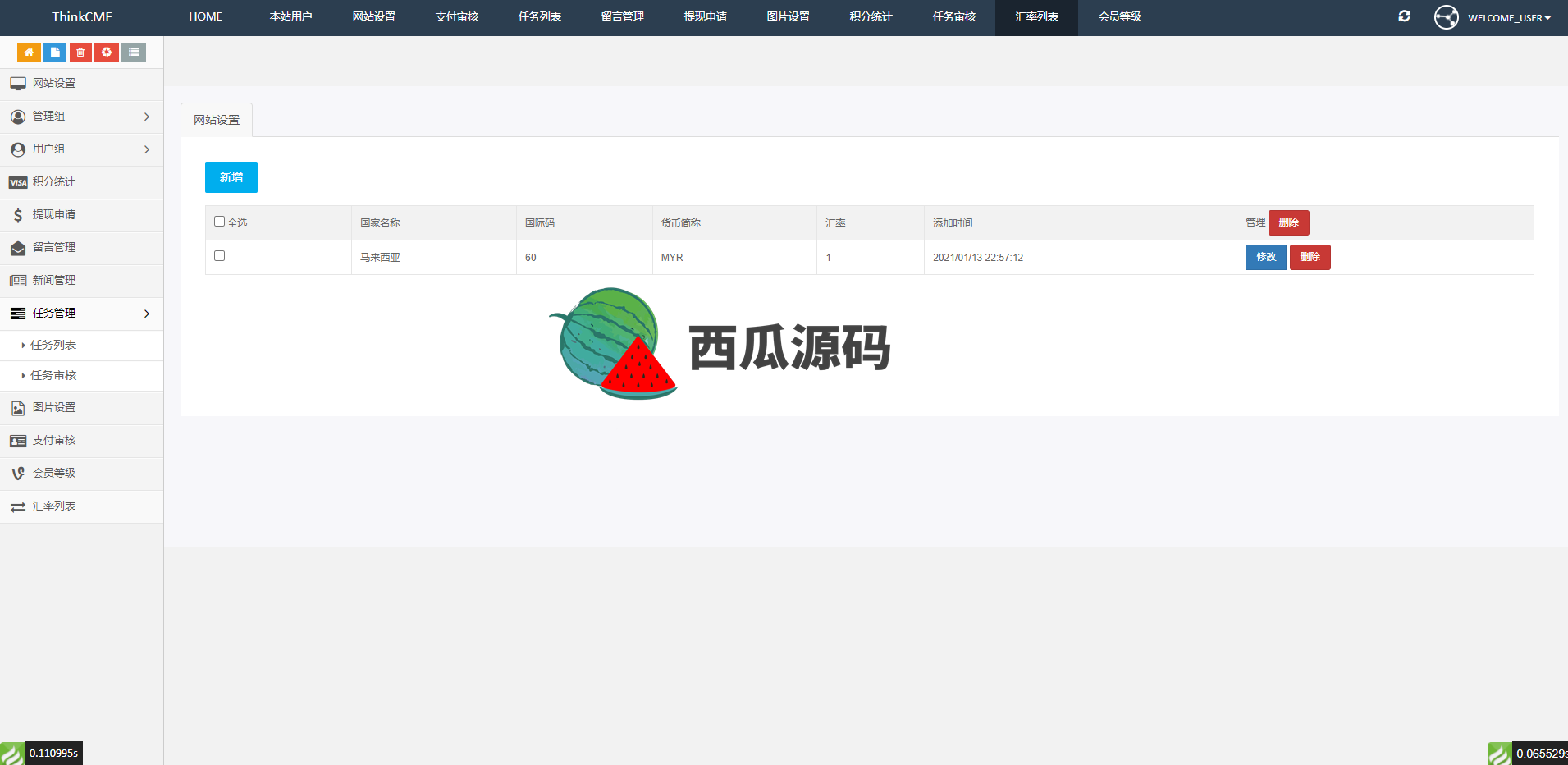Check the checkbox for the 马来西亚 row

(219, 256)
